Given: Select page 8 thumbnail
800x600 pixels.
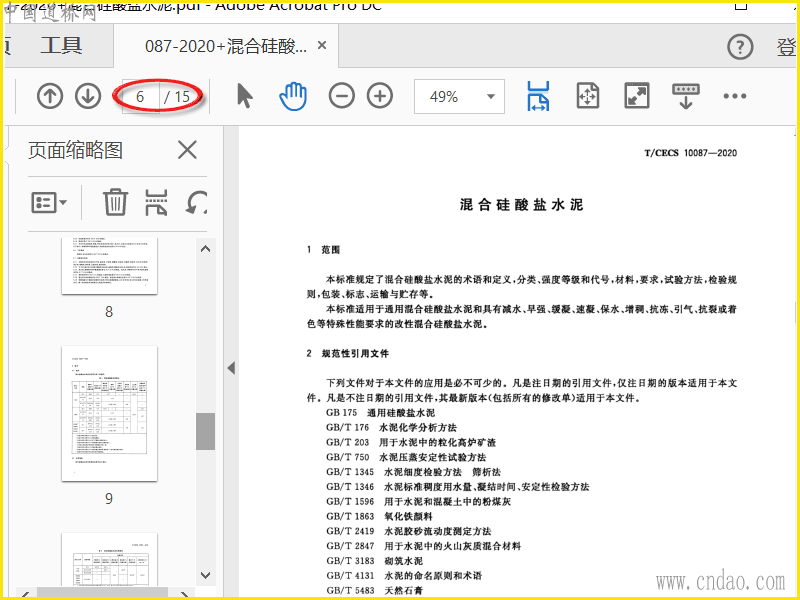Looking at the screenshot, I should click(109, 265).
